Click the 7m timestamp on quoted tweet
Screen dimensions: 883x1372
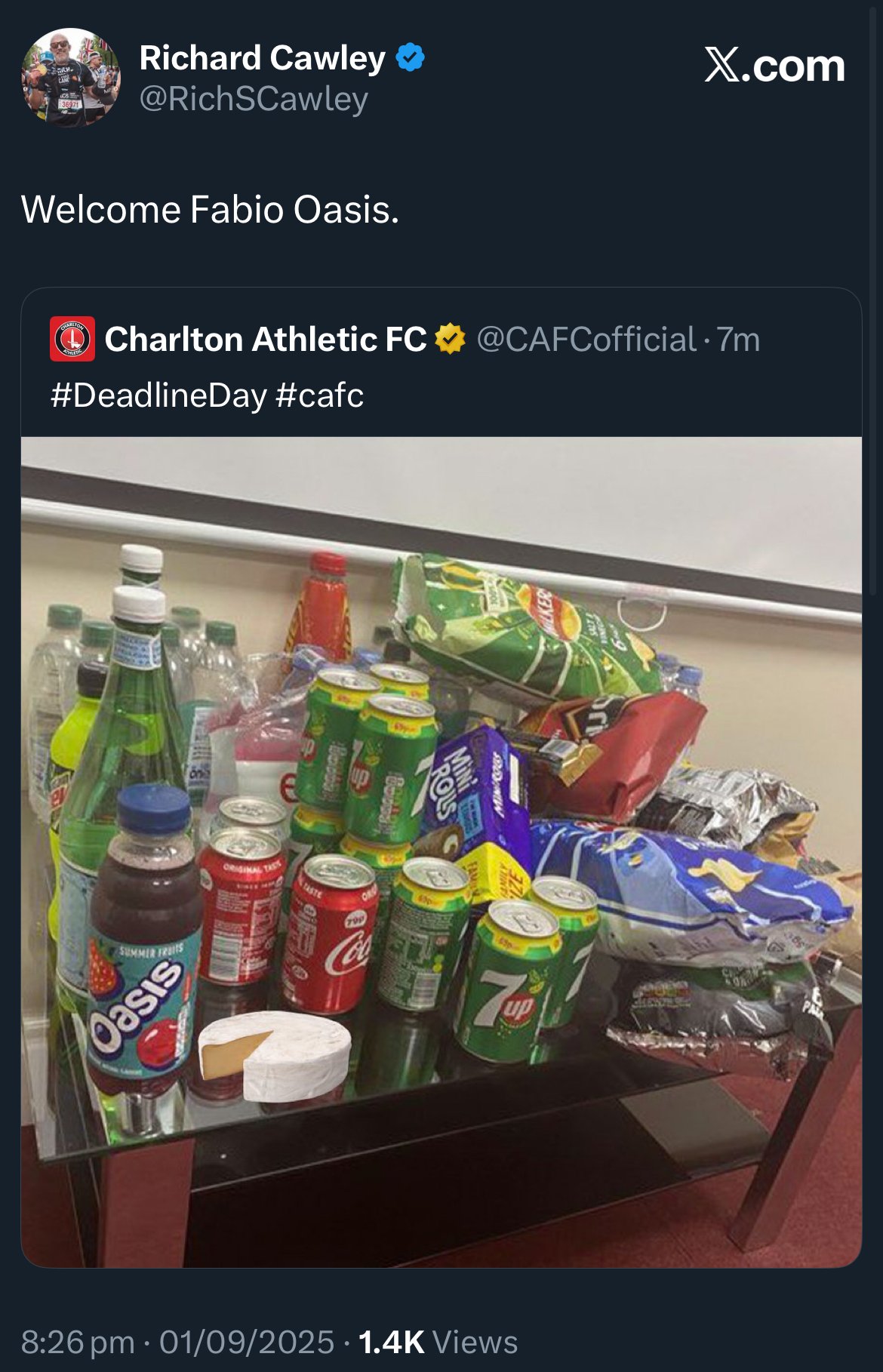[737, 339]
